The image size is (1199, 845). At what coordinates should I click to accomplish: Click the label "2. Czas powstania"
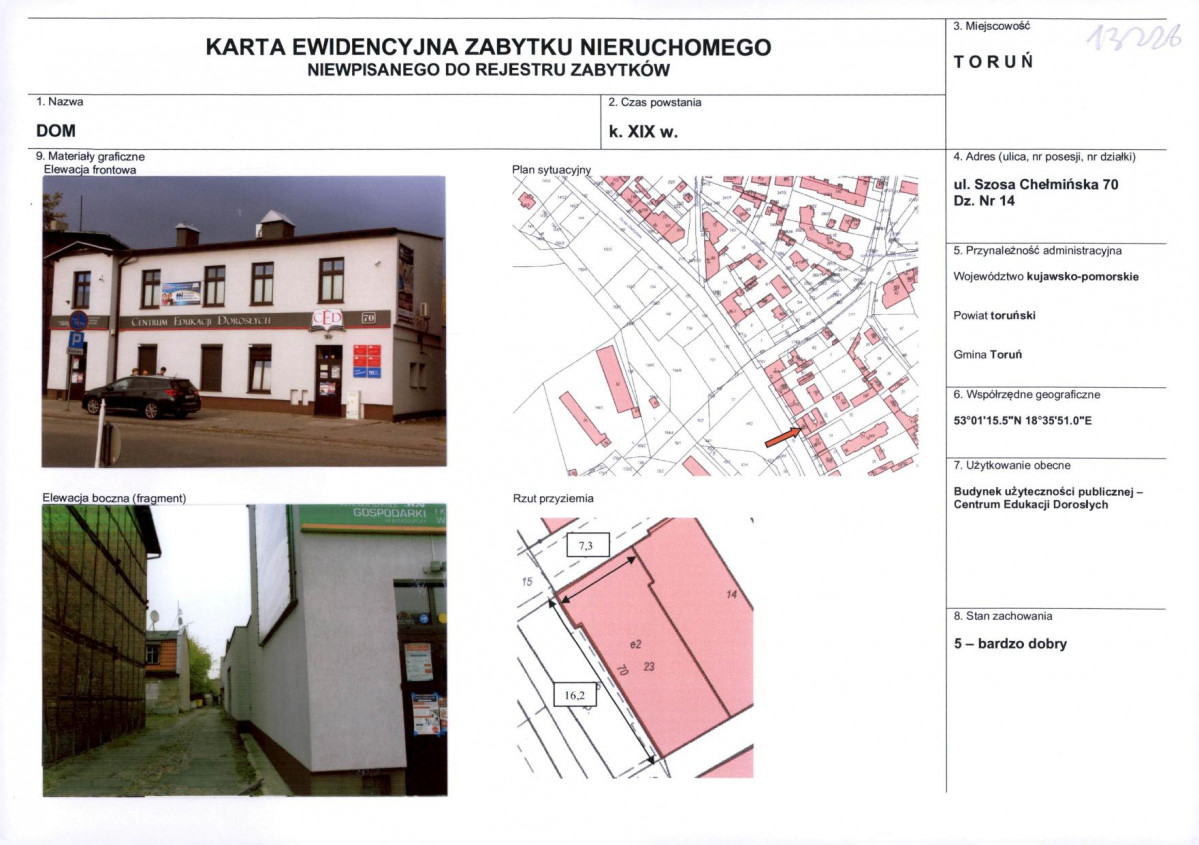pos(655,102)
